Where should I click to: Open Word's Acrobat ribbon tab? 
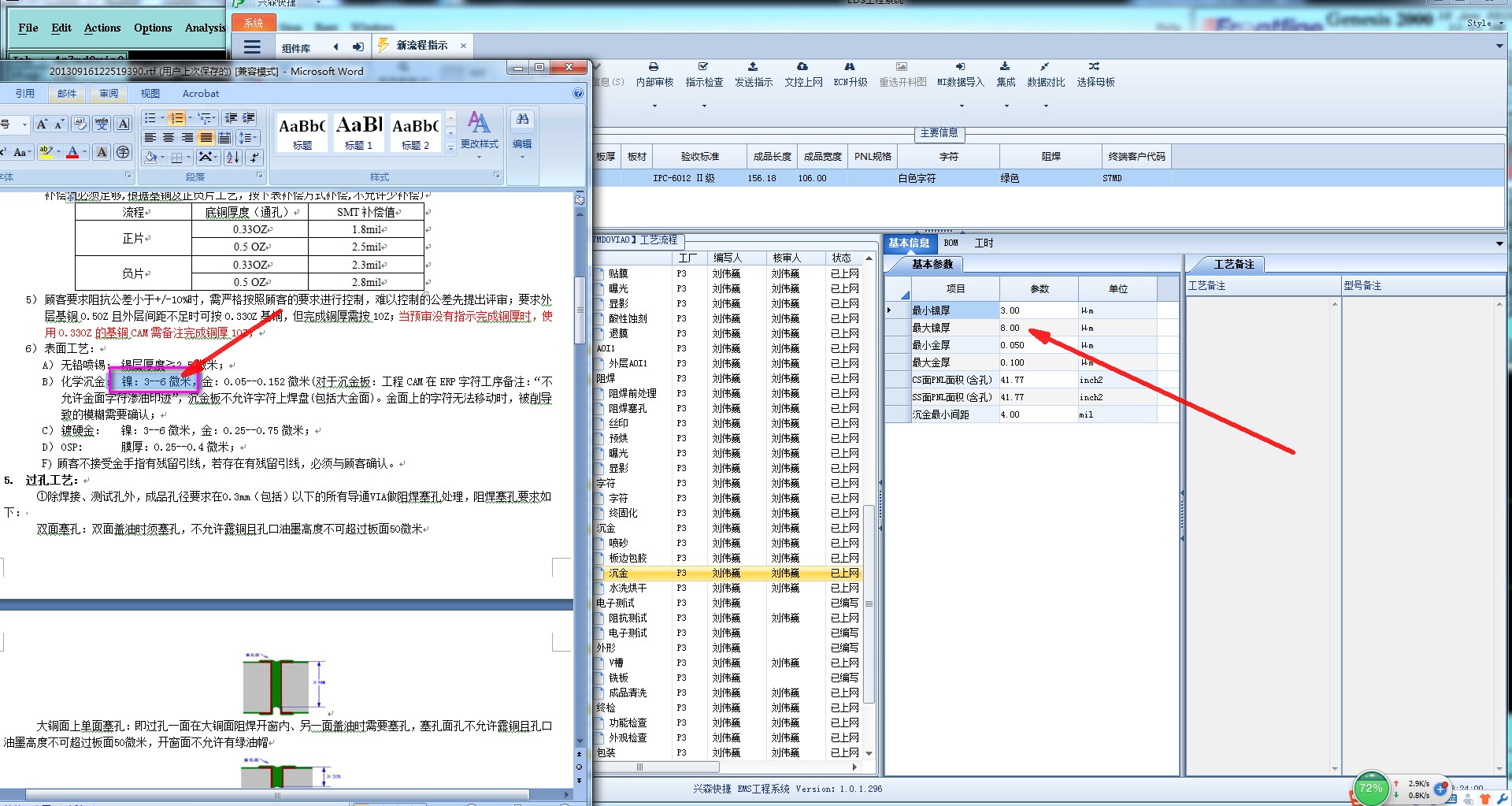[201, 93]
